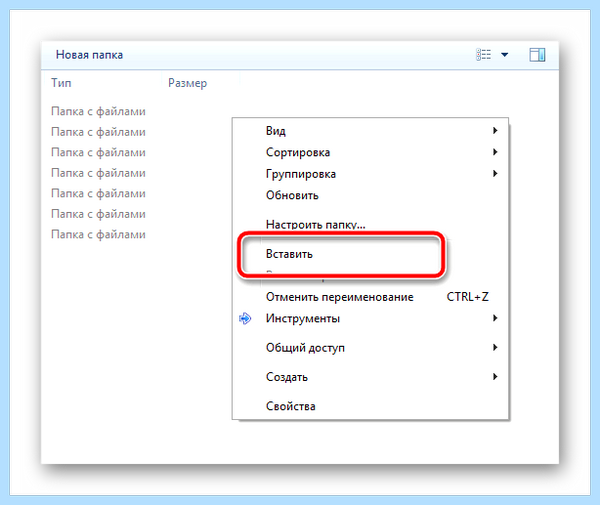Open the view options dropdown arrow
This screenshot has height=505, width=600.
(505, 55)
